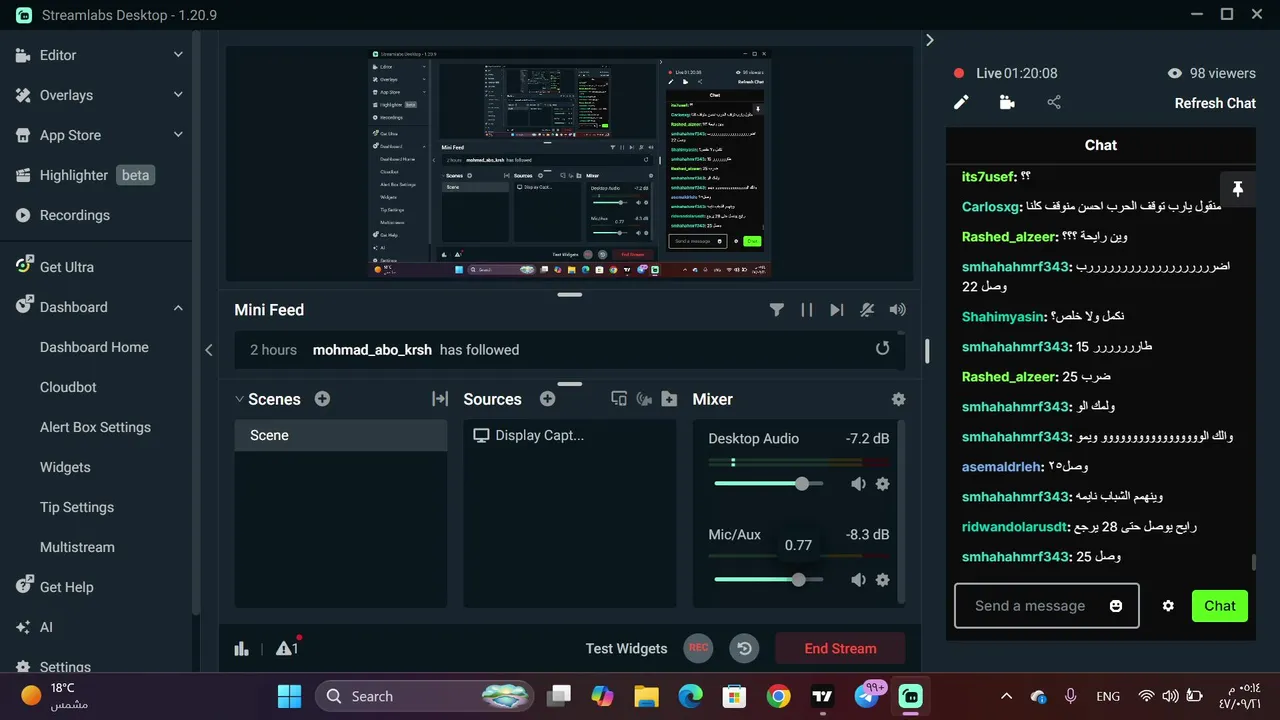Viewport: 1280px width, 720px height.
Task: Expand the Editor menu chevron
Action: click(178, 55)
